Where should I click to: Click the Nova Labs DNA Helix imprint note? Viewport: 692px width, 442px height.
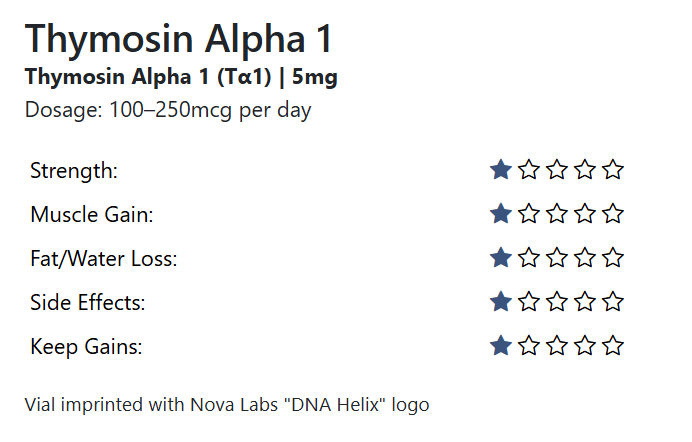[227, 405]
